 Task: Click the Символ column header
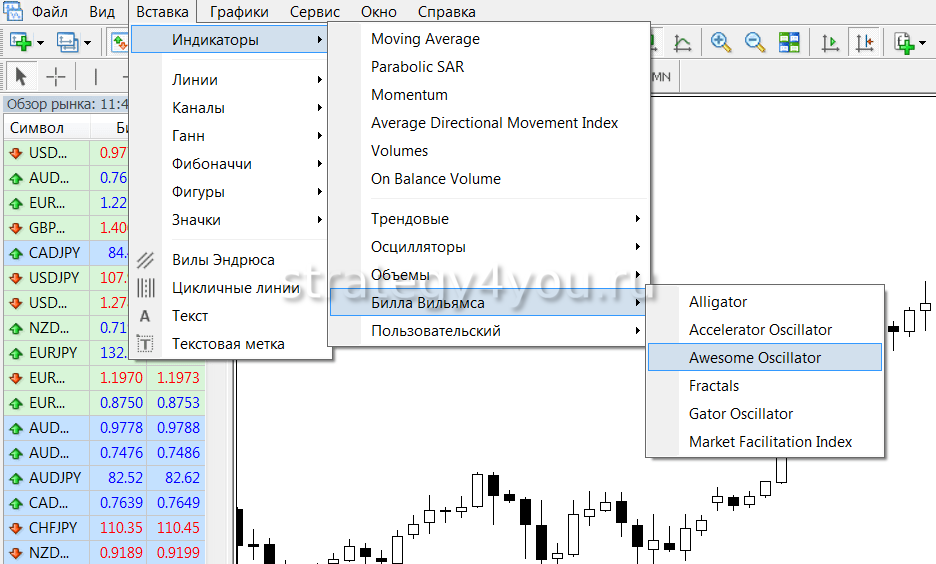37,128
